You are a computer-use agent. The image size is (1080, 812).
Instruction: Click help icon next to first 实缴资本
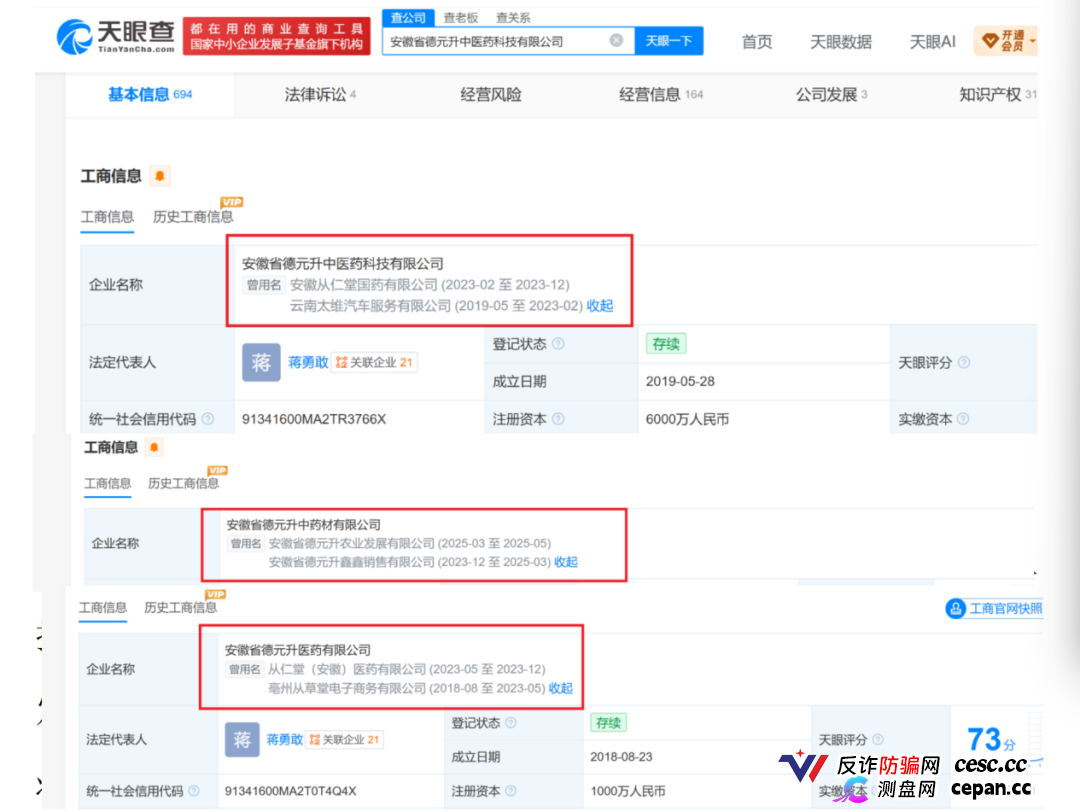[963, 419]
